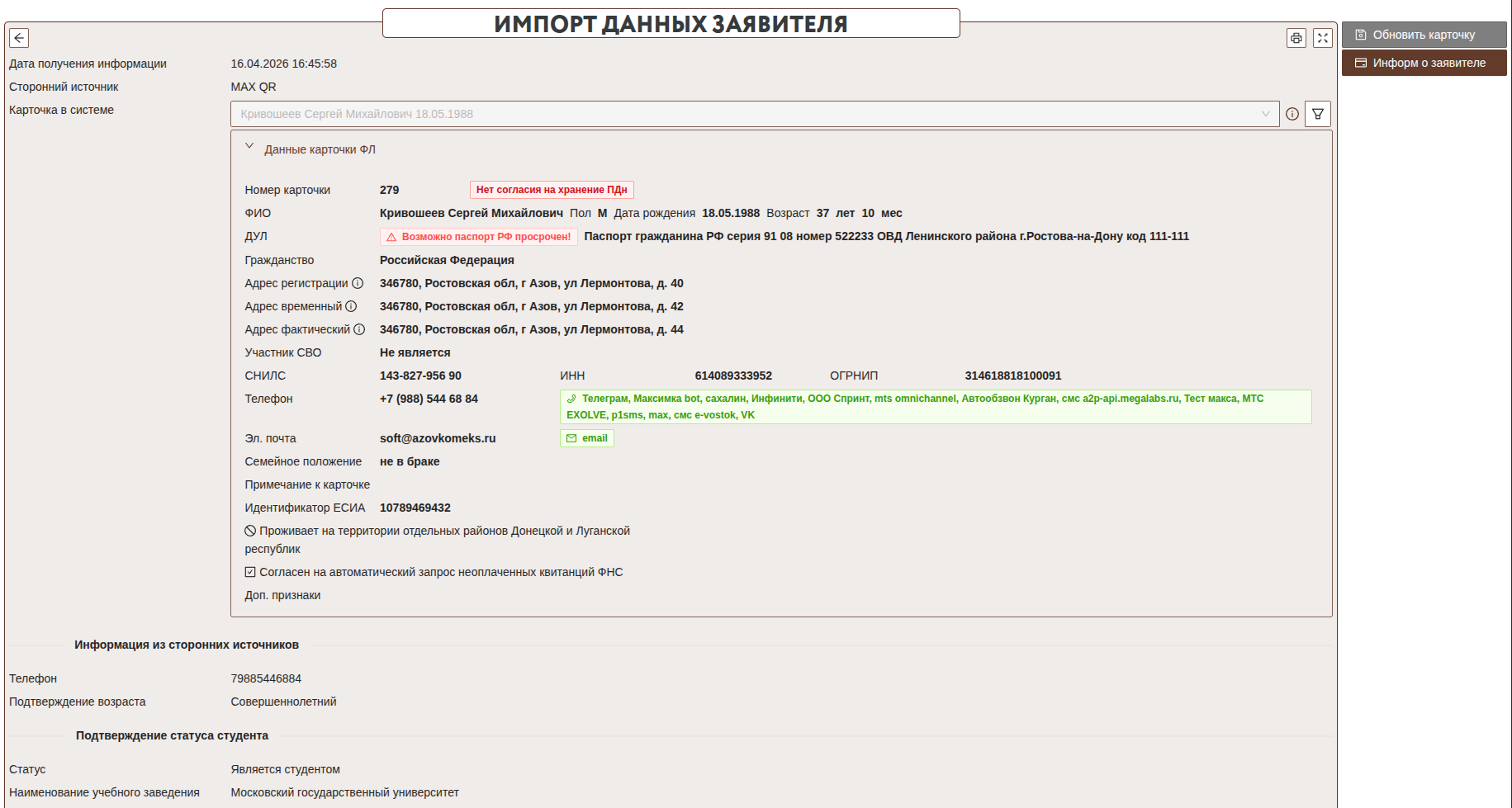Click info icon beside Адрес фактический

coord(359,329)
